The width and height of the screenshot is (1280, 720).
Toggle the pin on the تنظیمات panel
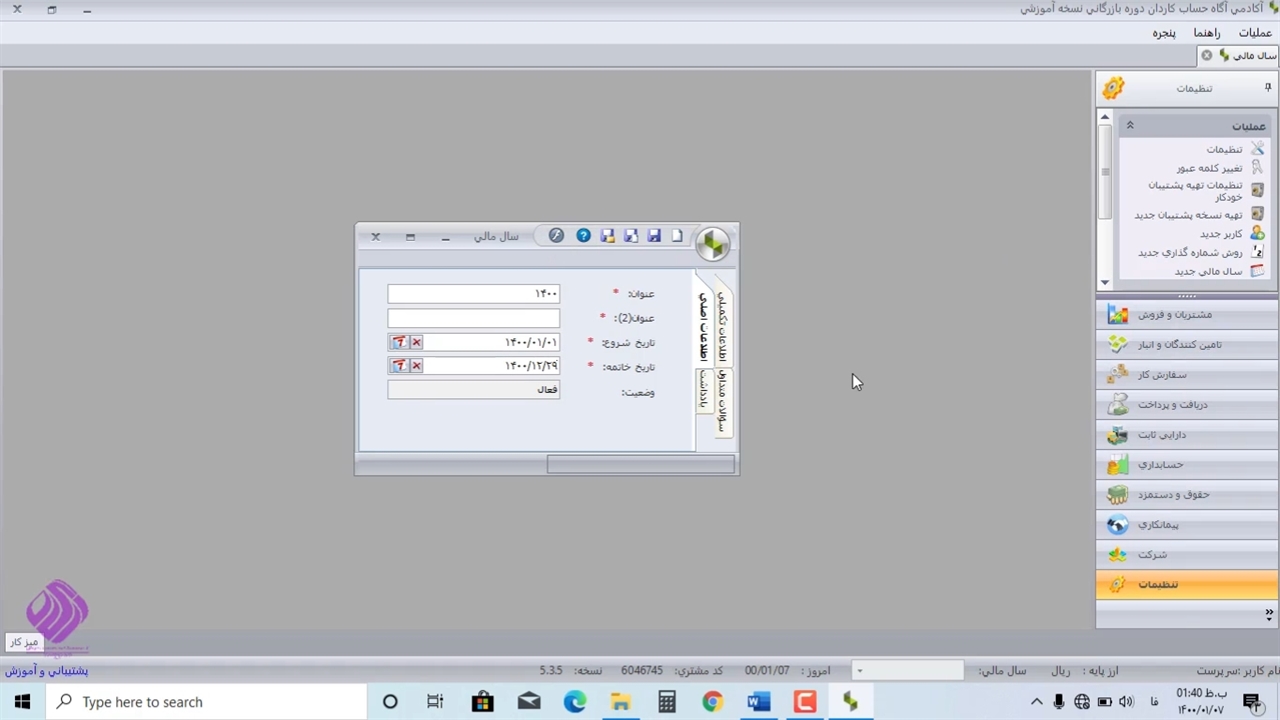click(1268, 88)
